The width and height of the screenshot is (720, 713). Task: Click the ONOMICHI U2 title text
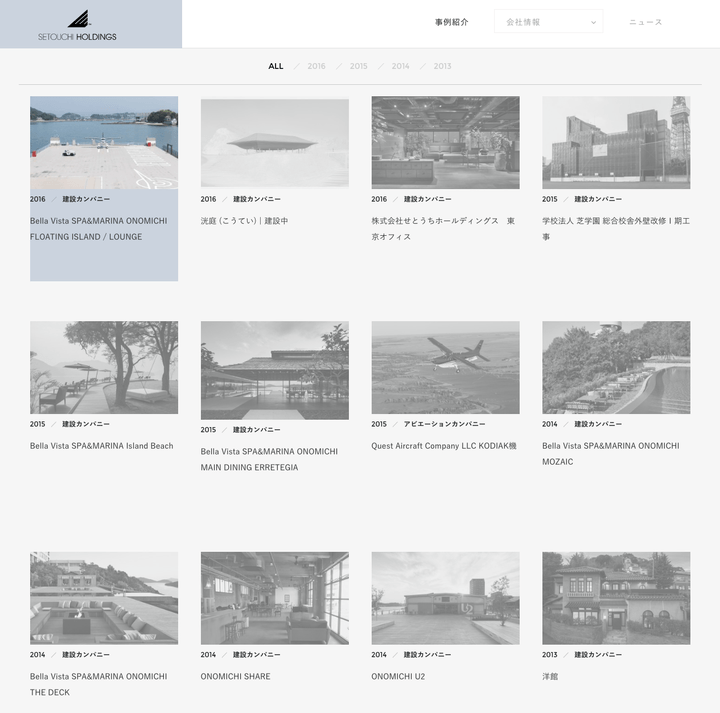[x=398, y=676]
